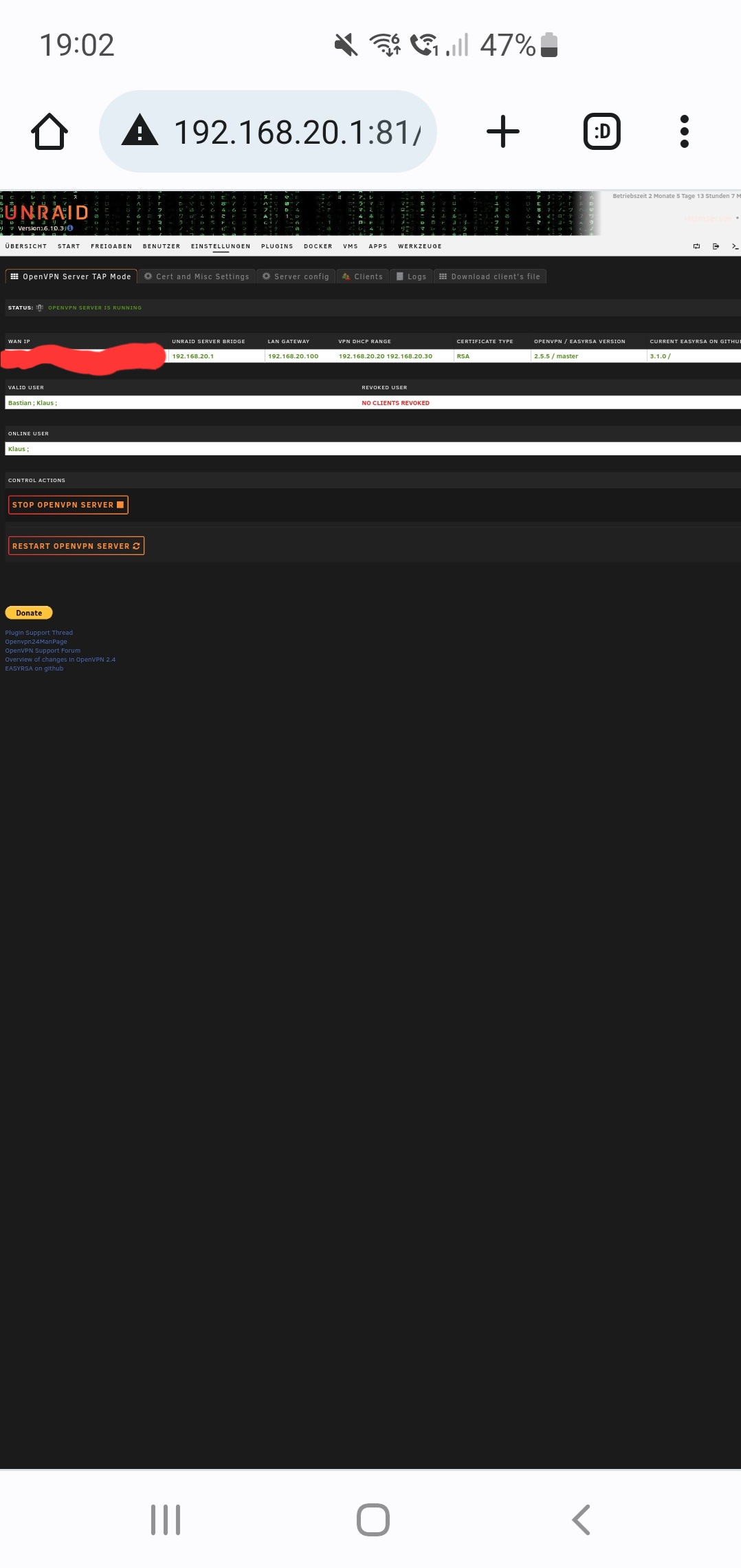Click the Unraid logout icon
Image resolution: width=741 pixels, height=1568 pixels.
point(716,246)
